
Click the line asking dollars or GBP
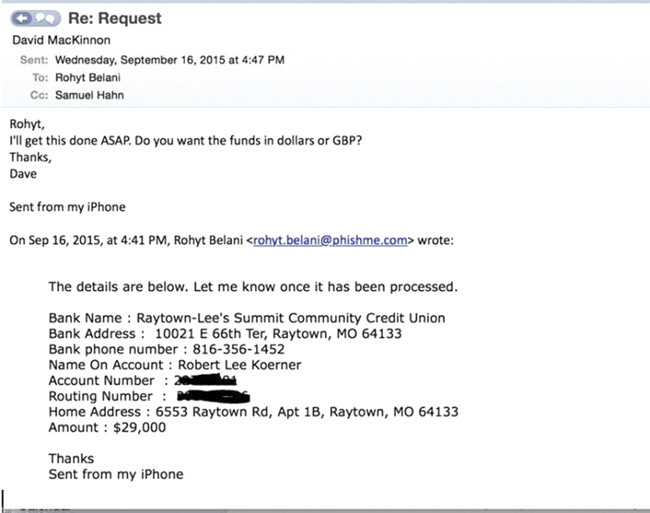(186, 138)
